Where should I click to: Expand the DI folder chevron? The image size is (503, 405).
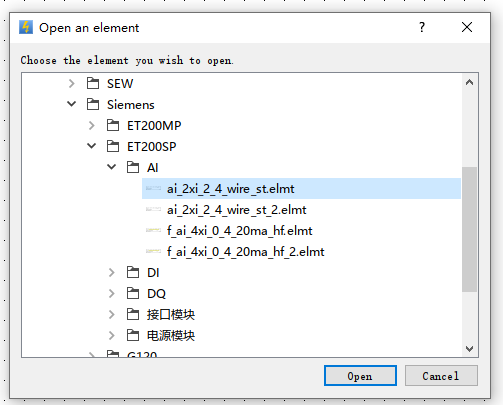(x=111, y=273)
